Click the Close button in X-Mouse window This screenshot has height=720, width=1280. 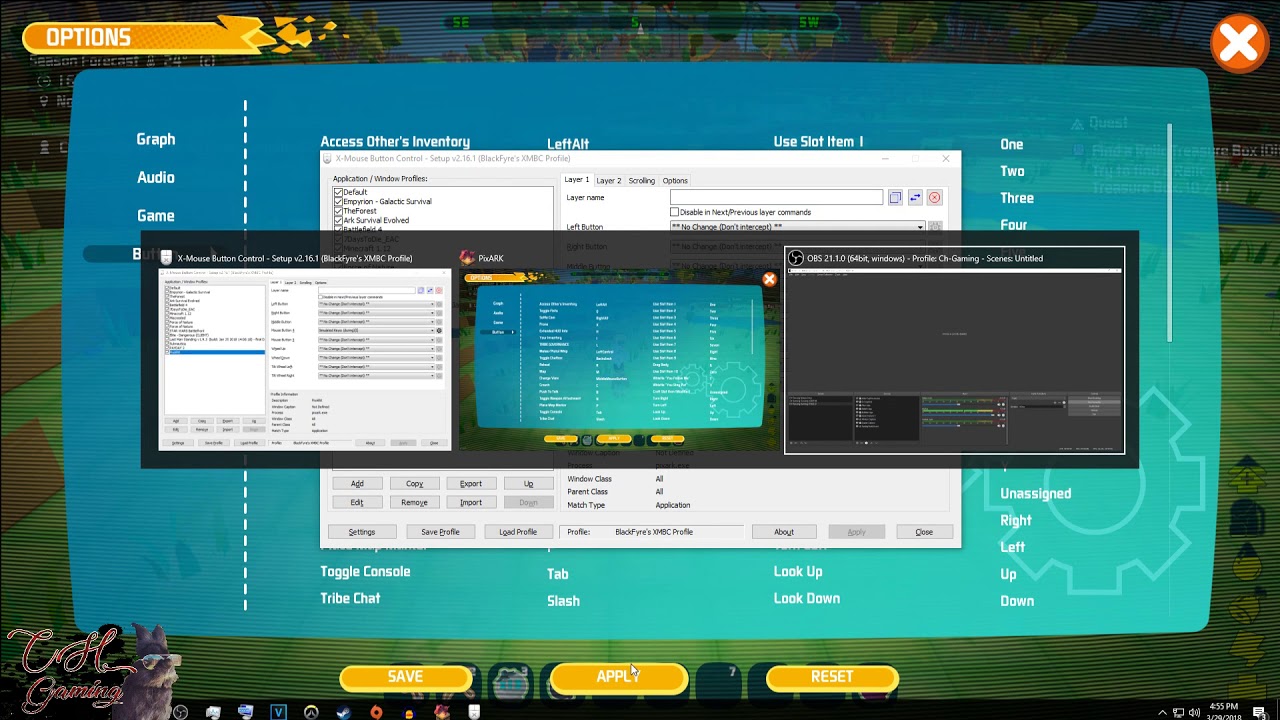(924, 532)
